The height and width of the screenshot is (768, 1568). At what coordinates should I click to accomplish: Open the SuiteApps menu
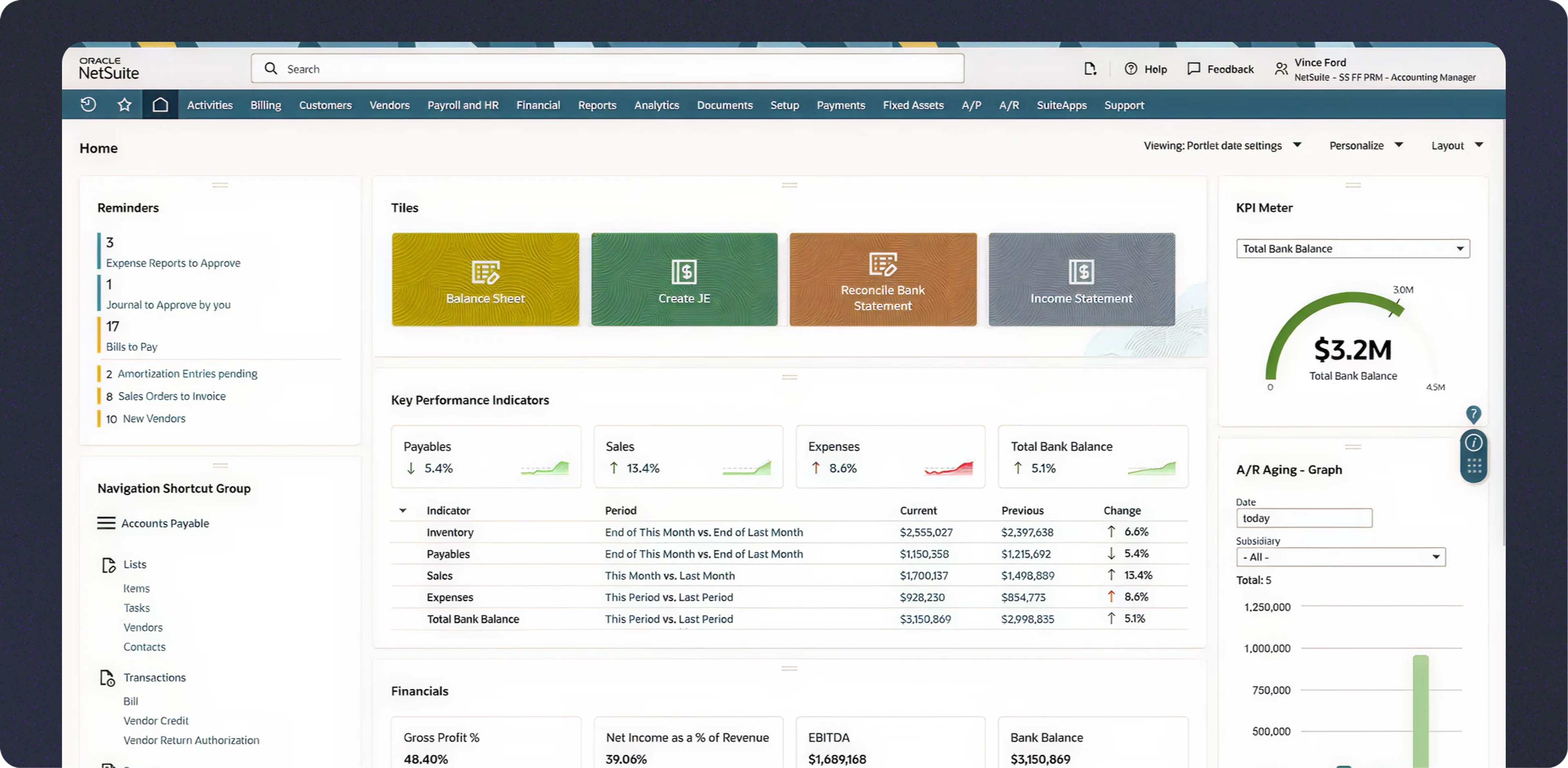coord(1062,105)
